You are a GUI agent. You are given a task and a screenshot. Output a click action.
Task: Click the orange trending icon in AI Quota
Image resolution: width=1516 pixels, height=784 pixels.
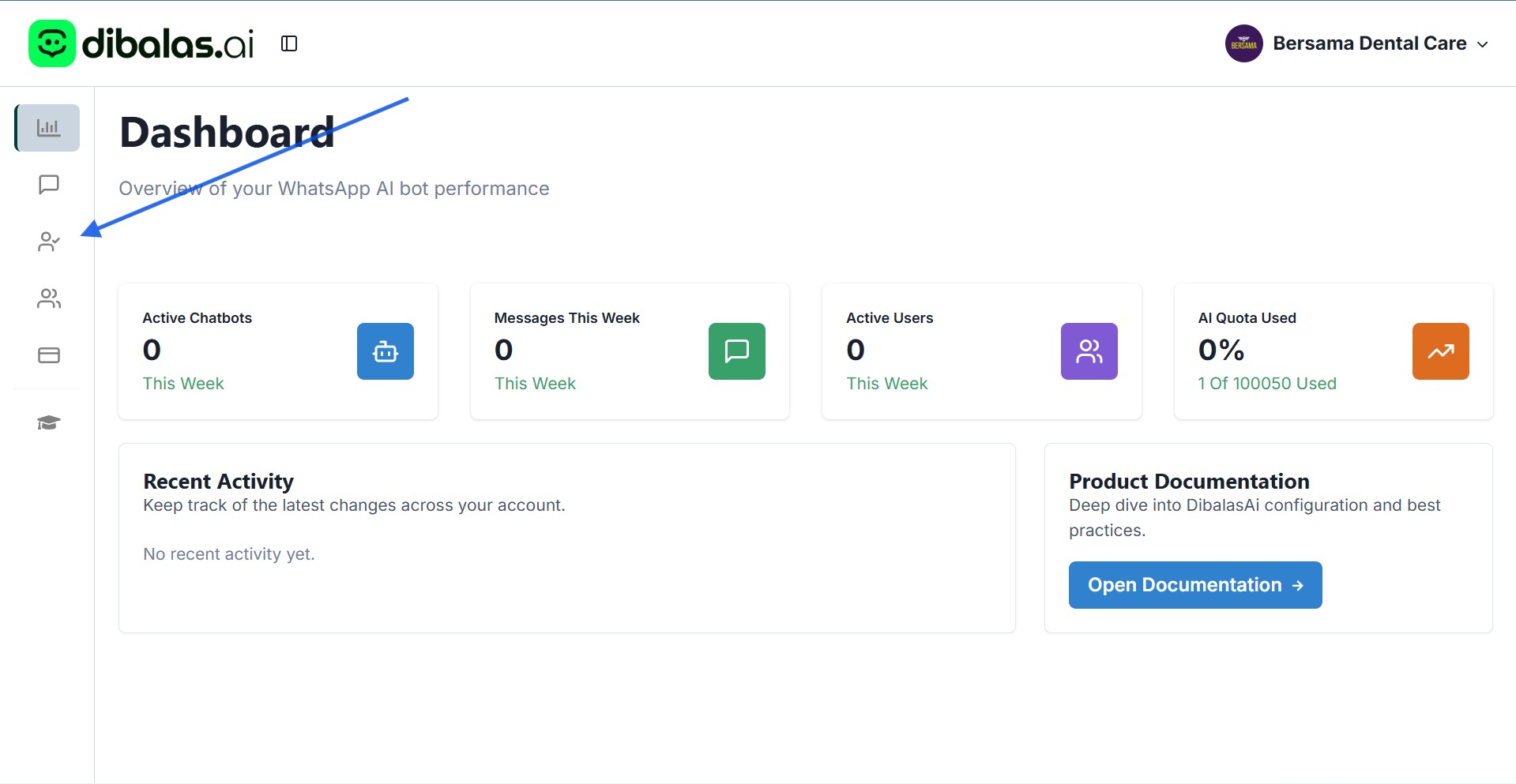(x=1440, y=351)
